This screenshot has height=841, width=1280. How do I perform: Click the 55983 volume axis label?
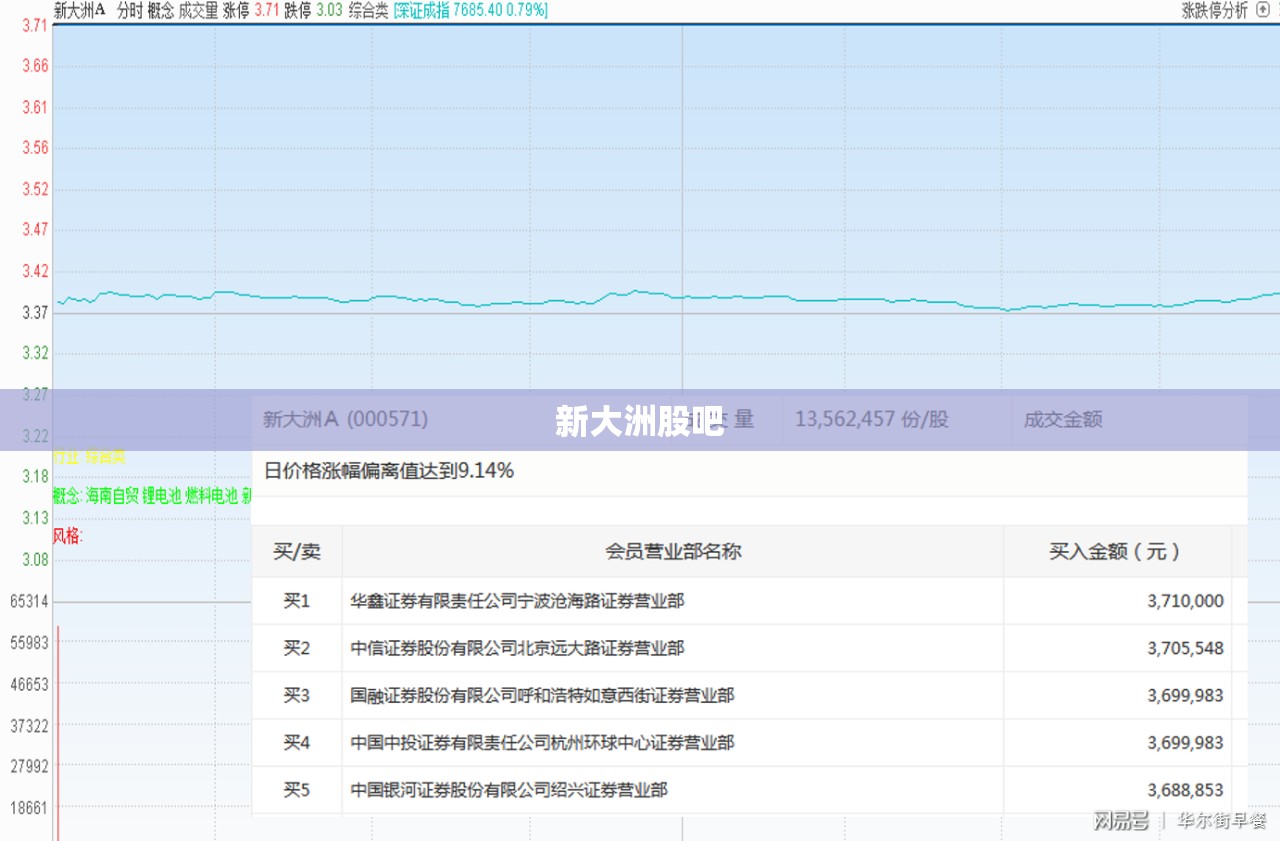(x=29, y=643)
